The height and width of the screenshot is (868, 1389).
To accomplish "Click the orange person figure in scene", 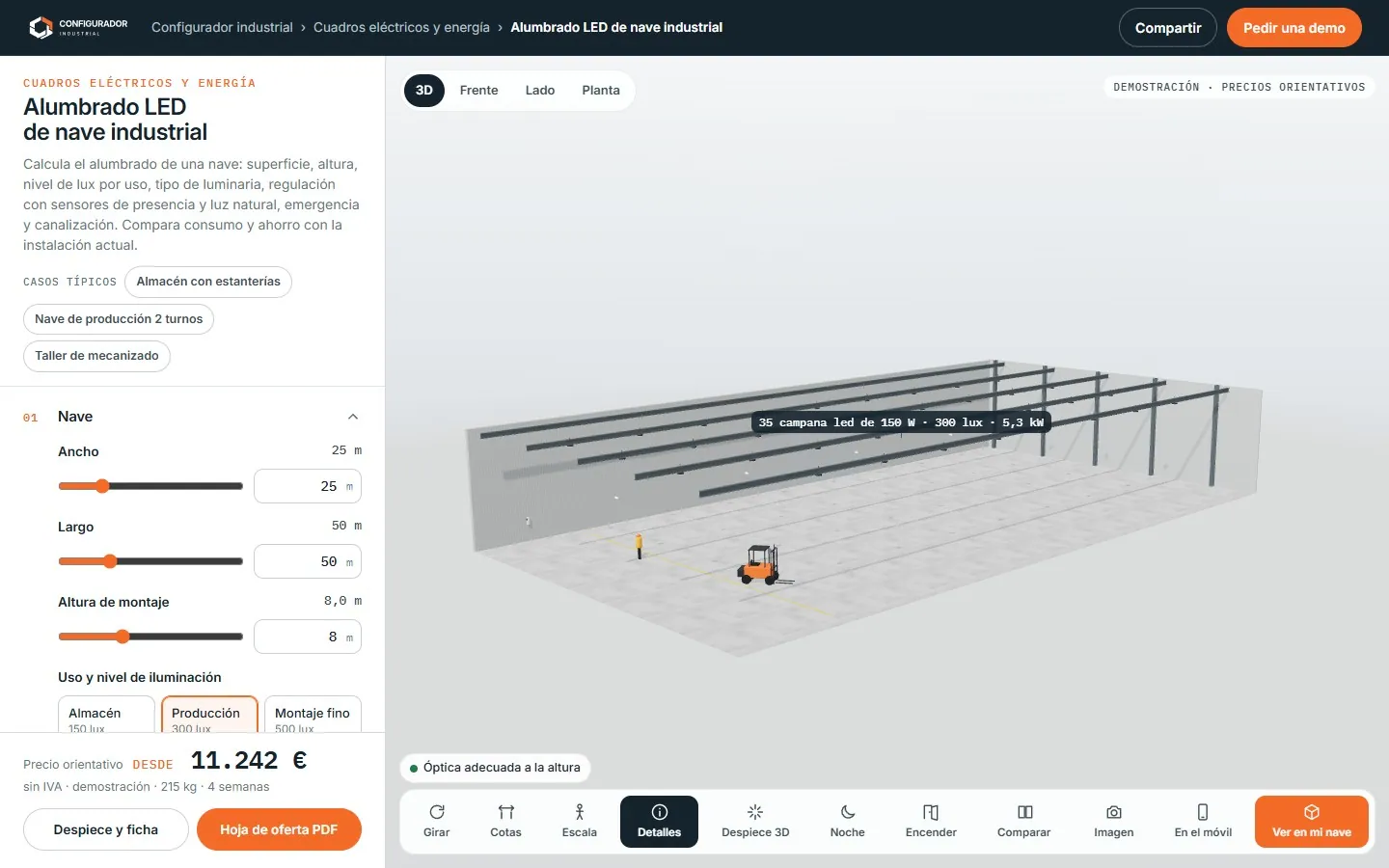I will click(639, 546).
